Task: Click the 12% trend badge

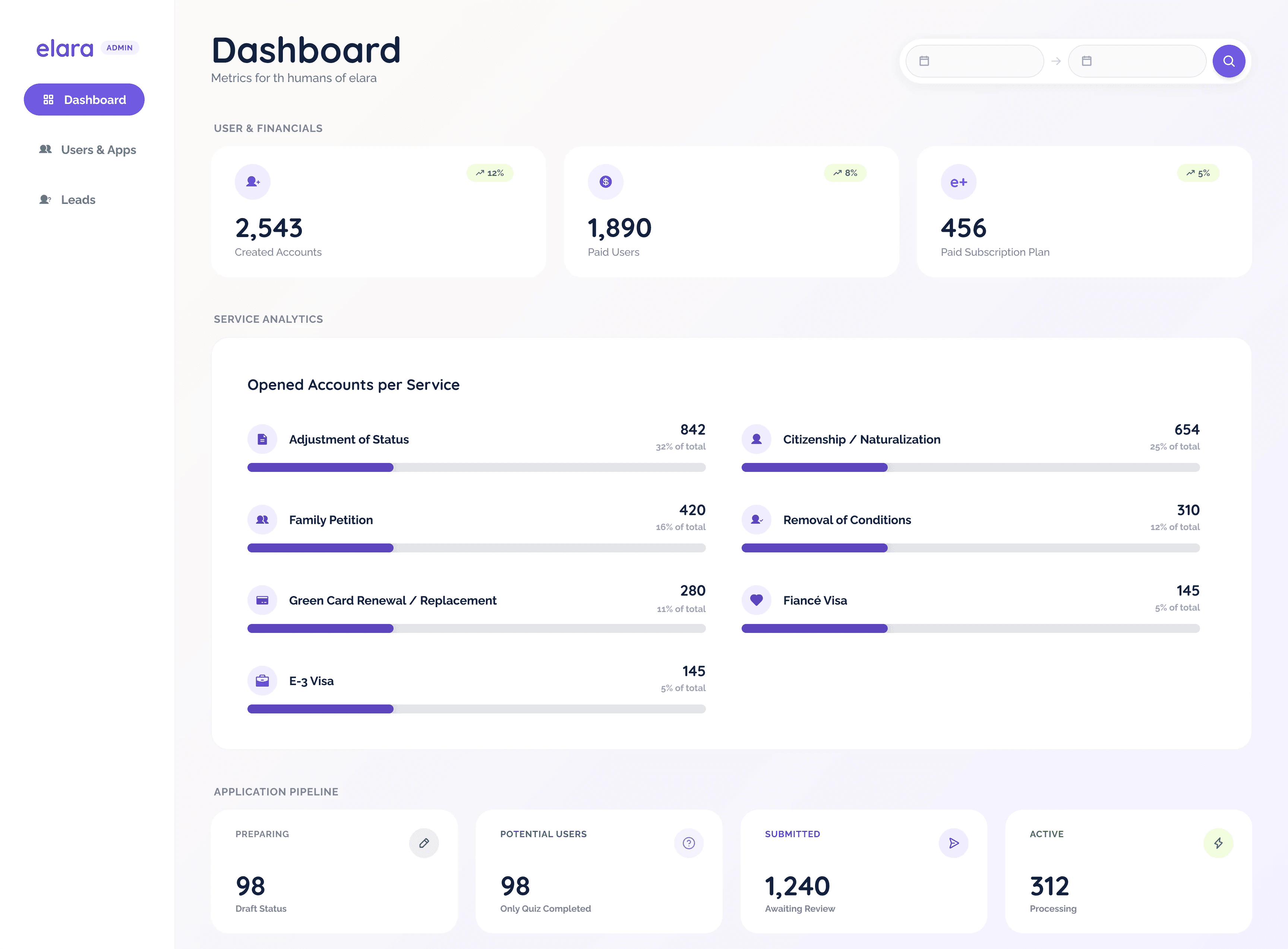Action: [x=490, y=173]
